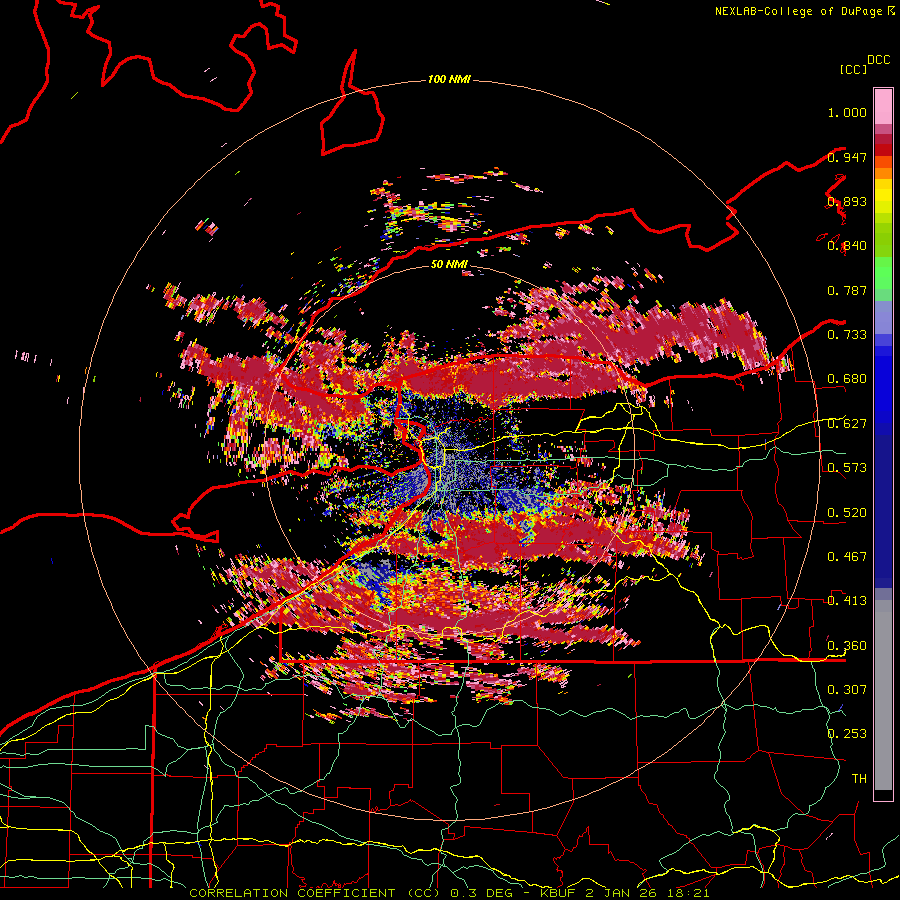Click the Correlation Coefficient caption at bottom
This screenshot has height=900, width=900.
coord(449,893)
